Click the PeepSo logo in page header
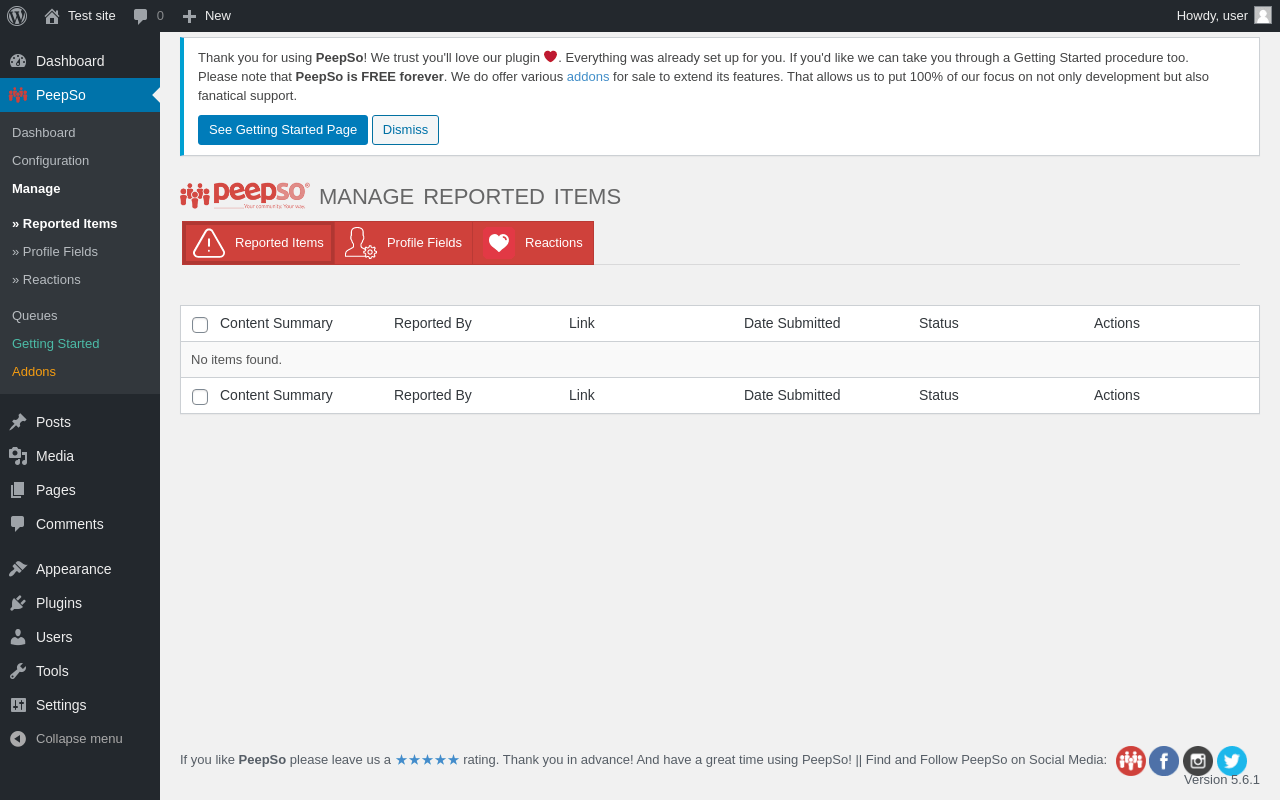The image size is (1280, 800). [245, 196]
